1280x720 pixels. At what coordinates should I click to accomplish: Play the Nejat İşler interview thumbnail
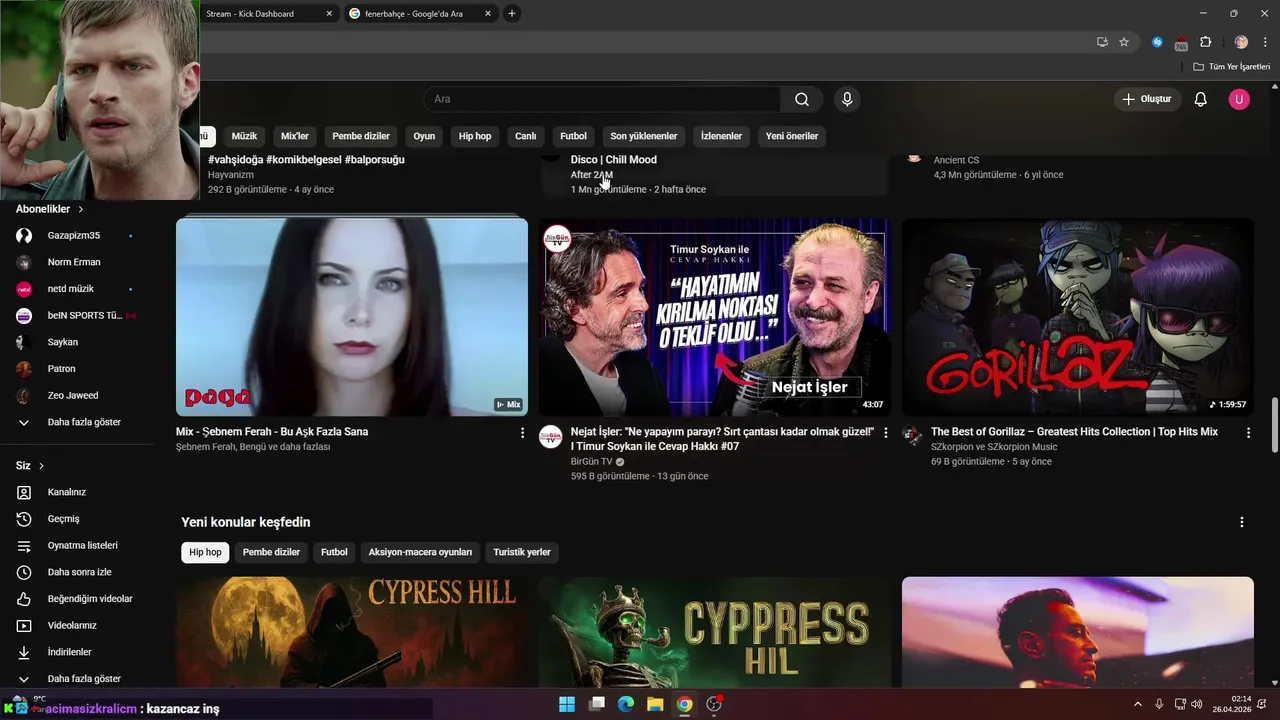point(715,317)
